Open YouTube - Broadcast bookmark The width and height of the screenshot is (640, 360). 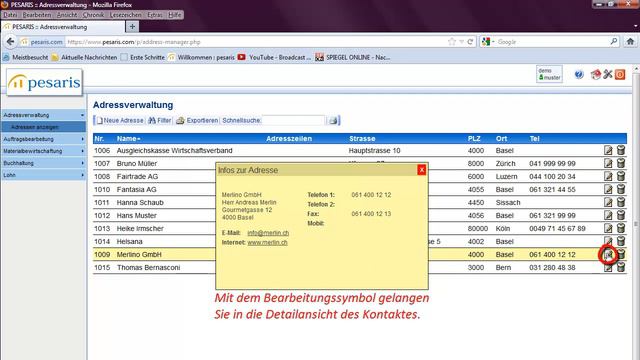274,58
